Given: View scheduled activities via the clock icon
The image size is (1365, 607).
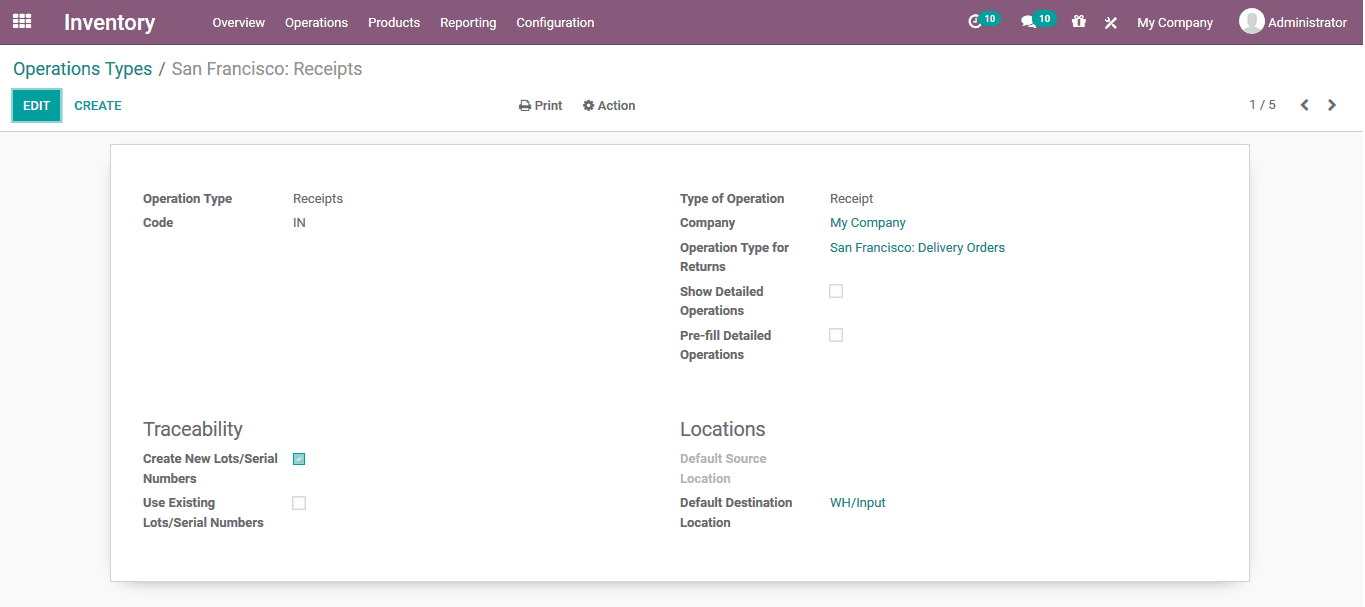Looking at the screenshot, I should point(976,21).
